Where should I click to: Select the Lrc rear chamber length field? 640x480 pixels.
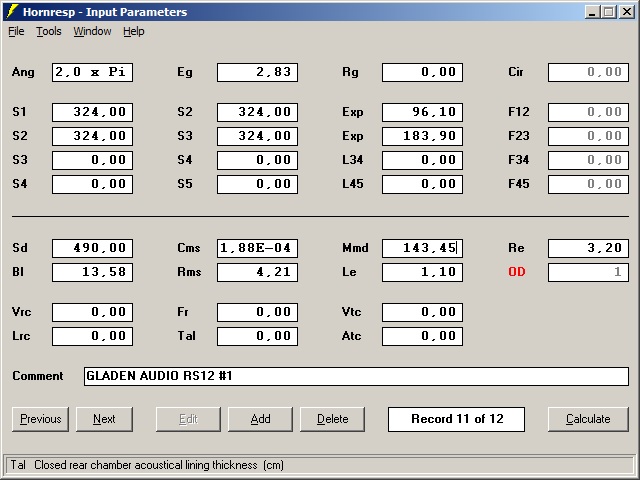(x=92, y=336)
